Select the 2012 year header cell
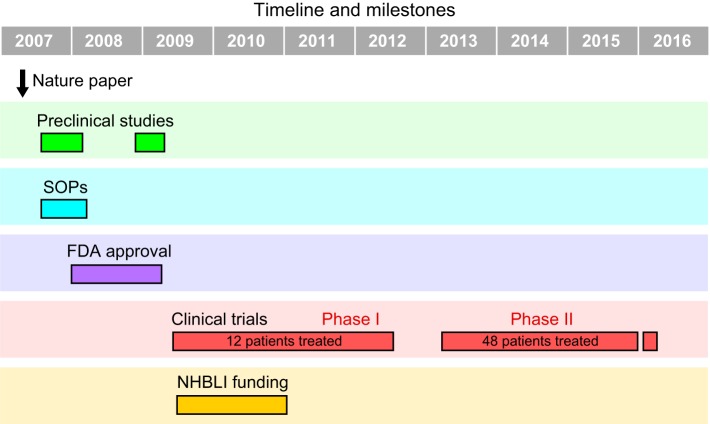The height and width of the screenshot is (424, 710). point(390,41)
